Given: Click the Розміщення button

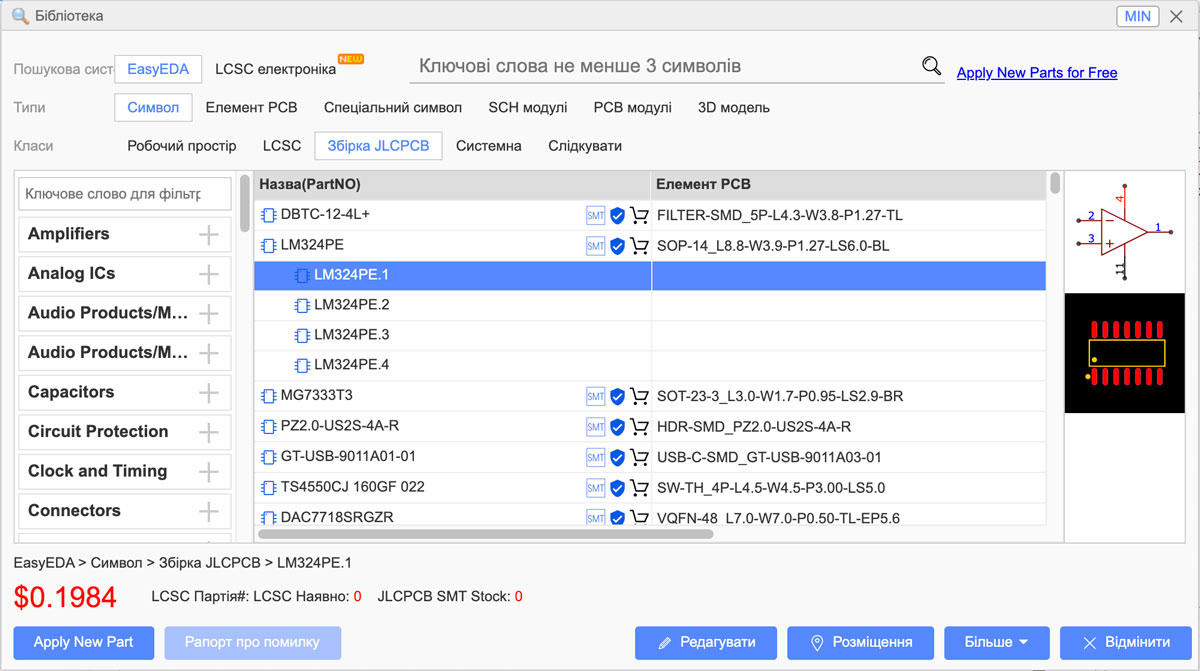Looking at the screenshot, I should tap(861, 642).
